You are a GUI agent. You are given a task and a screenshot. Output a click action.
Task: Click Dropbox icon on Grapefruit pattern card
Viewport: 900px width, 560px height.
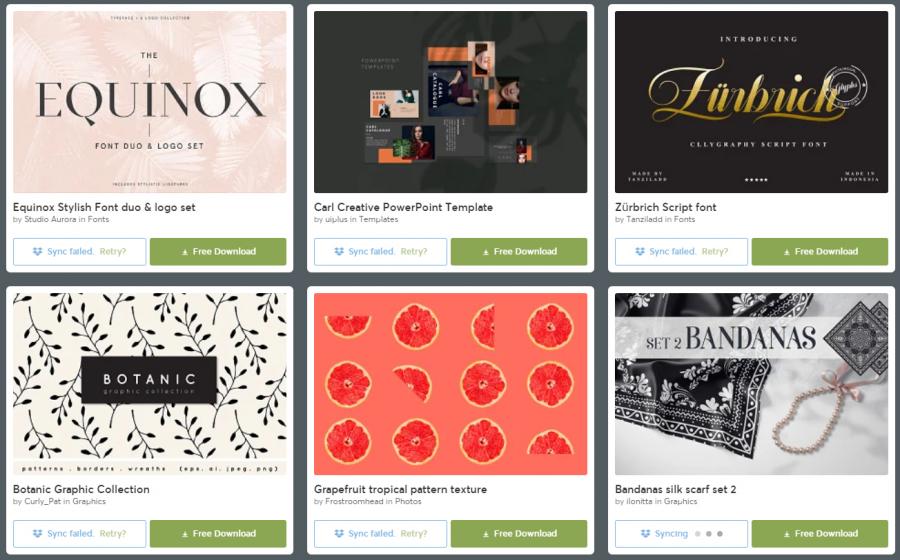tap(339, 534)
